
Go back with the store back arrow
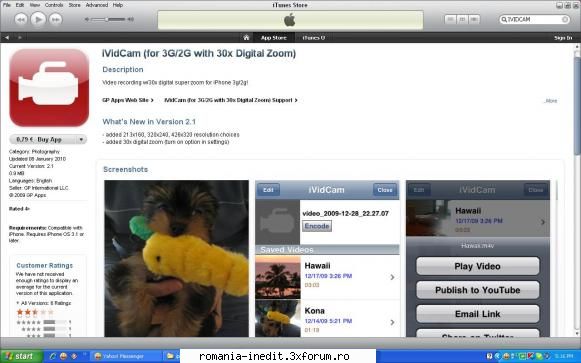(7, 37)
